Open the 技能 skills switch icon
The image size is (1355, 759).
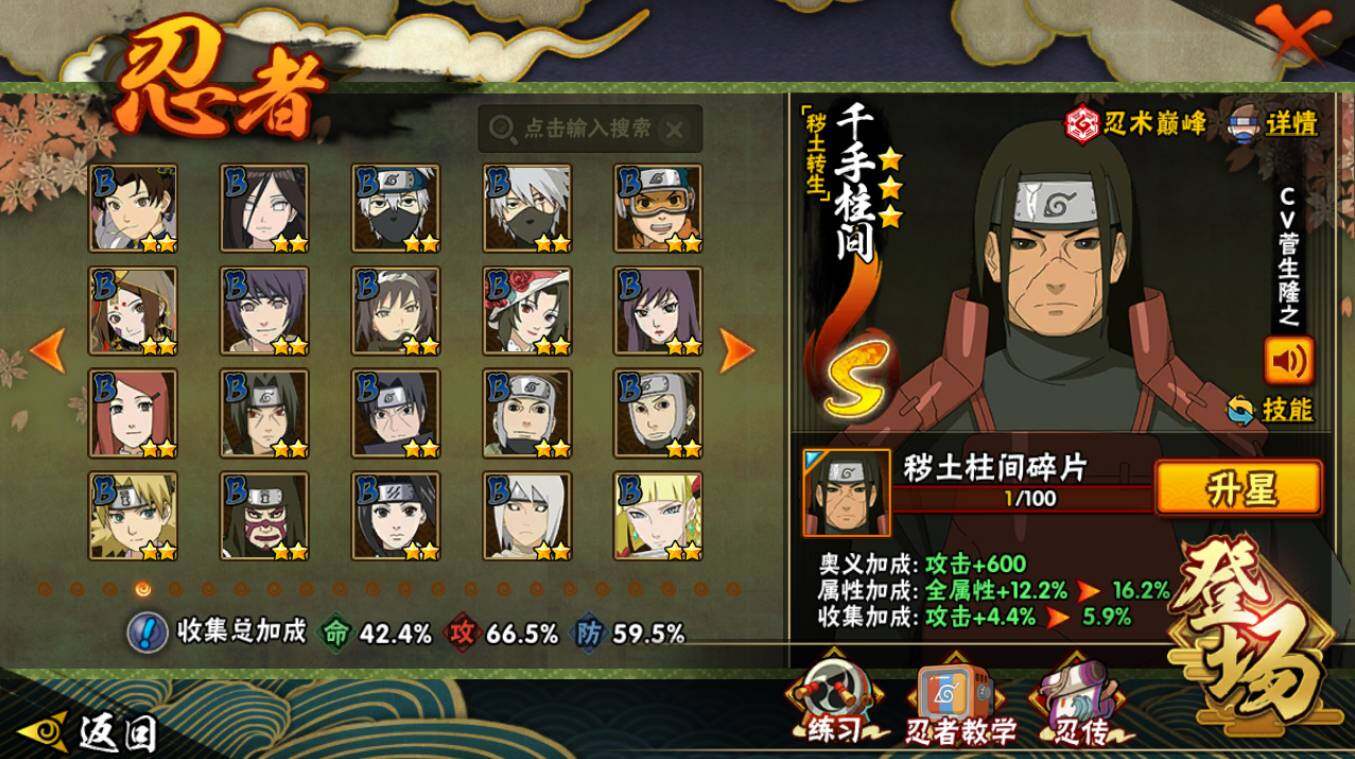click(1271, 409)
